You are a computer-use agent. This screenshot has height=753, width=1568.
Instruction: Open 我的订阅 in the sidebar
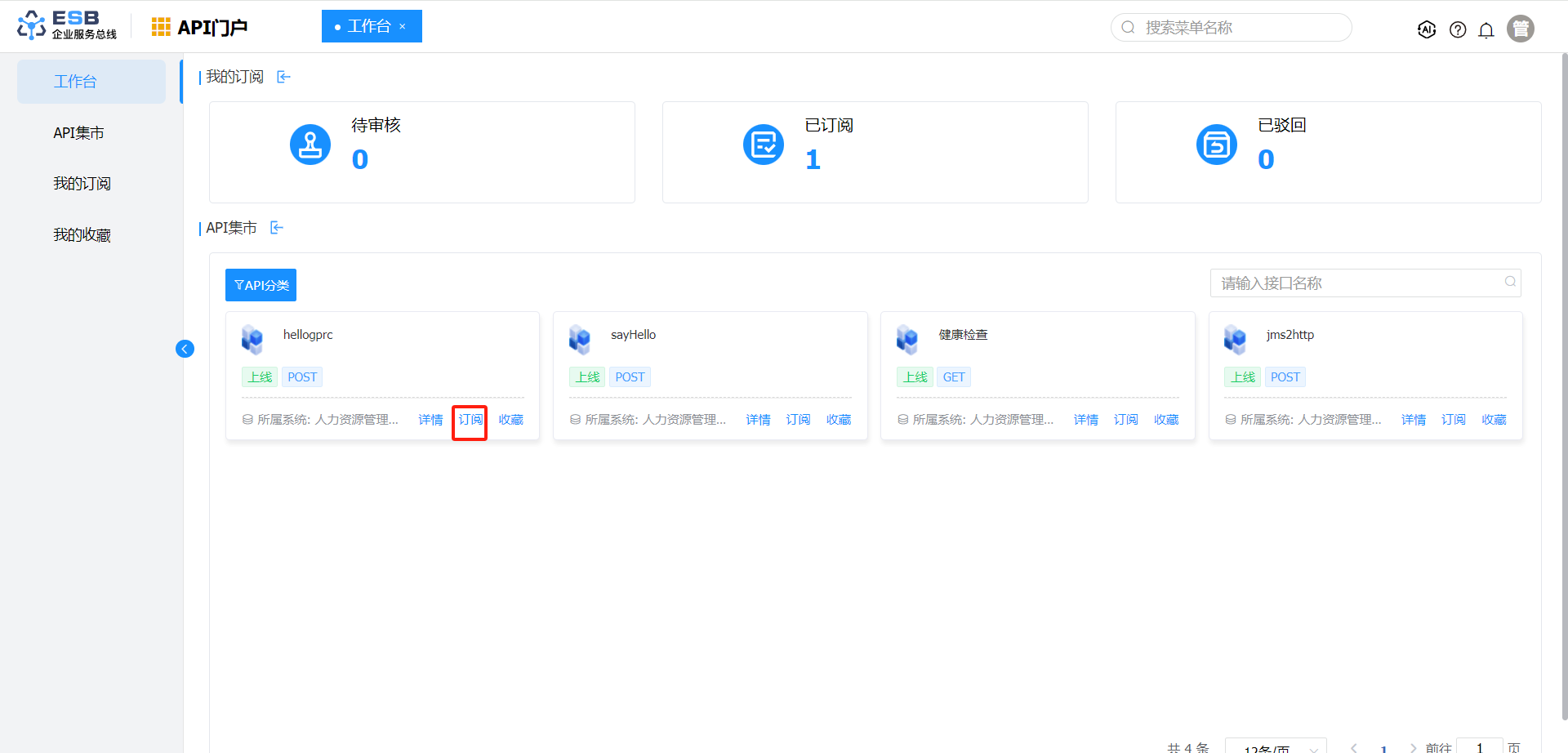pyautogui.click(x=82, y=184)
